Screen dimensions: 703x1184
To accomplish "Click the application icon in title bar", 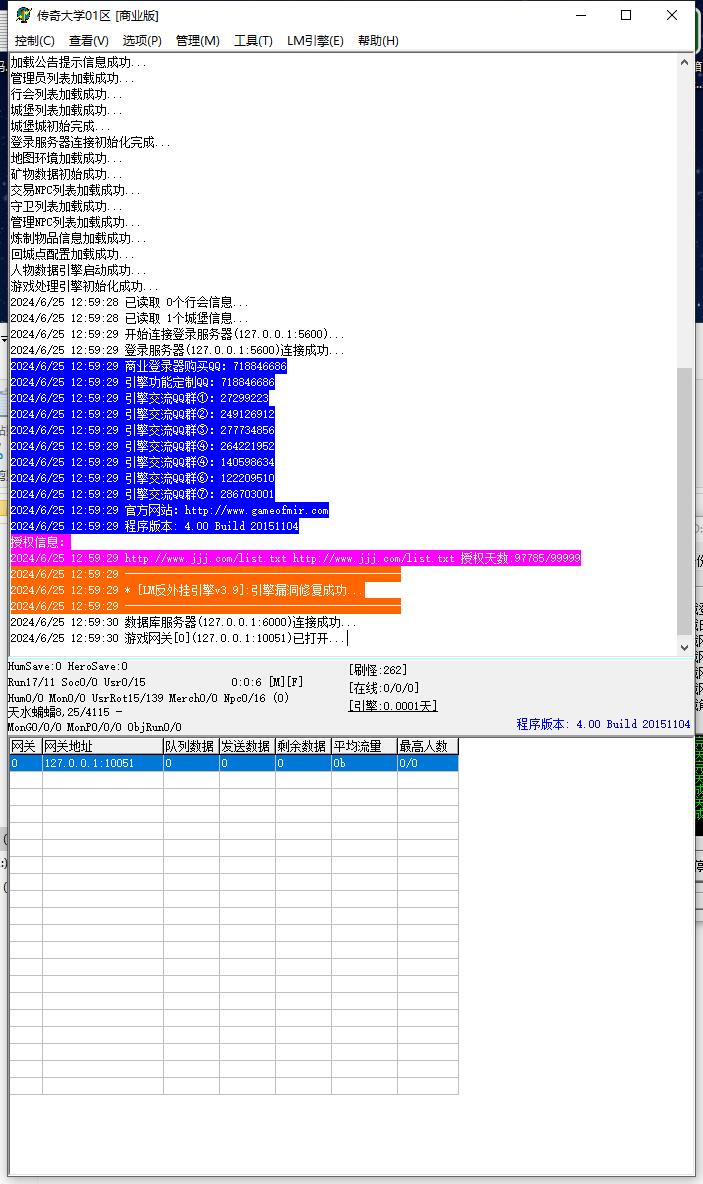I will tap(23, 15).
